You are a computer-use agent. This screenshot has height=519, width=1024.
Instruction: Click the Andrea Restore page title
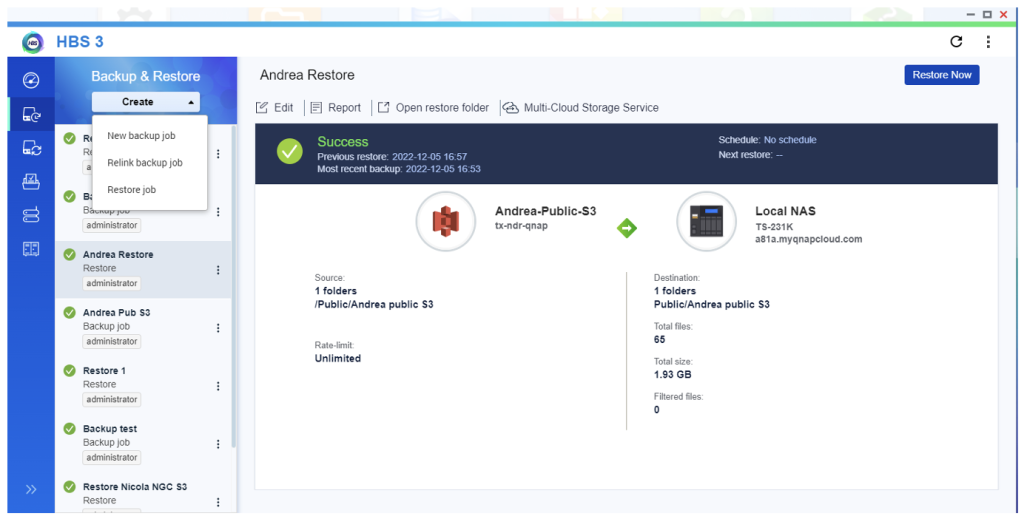(x=307, y=75)
